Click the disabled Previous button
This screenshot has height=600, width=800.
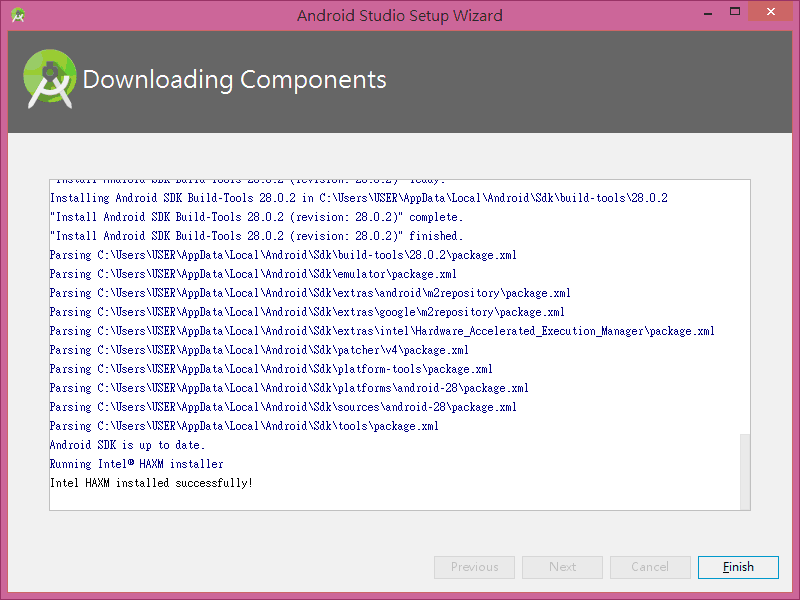pos(474,567)
